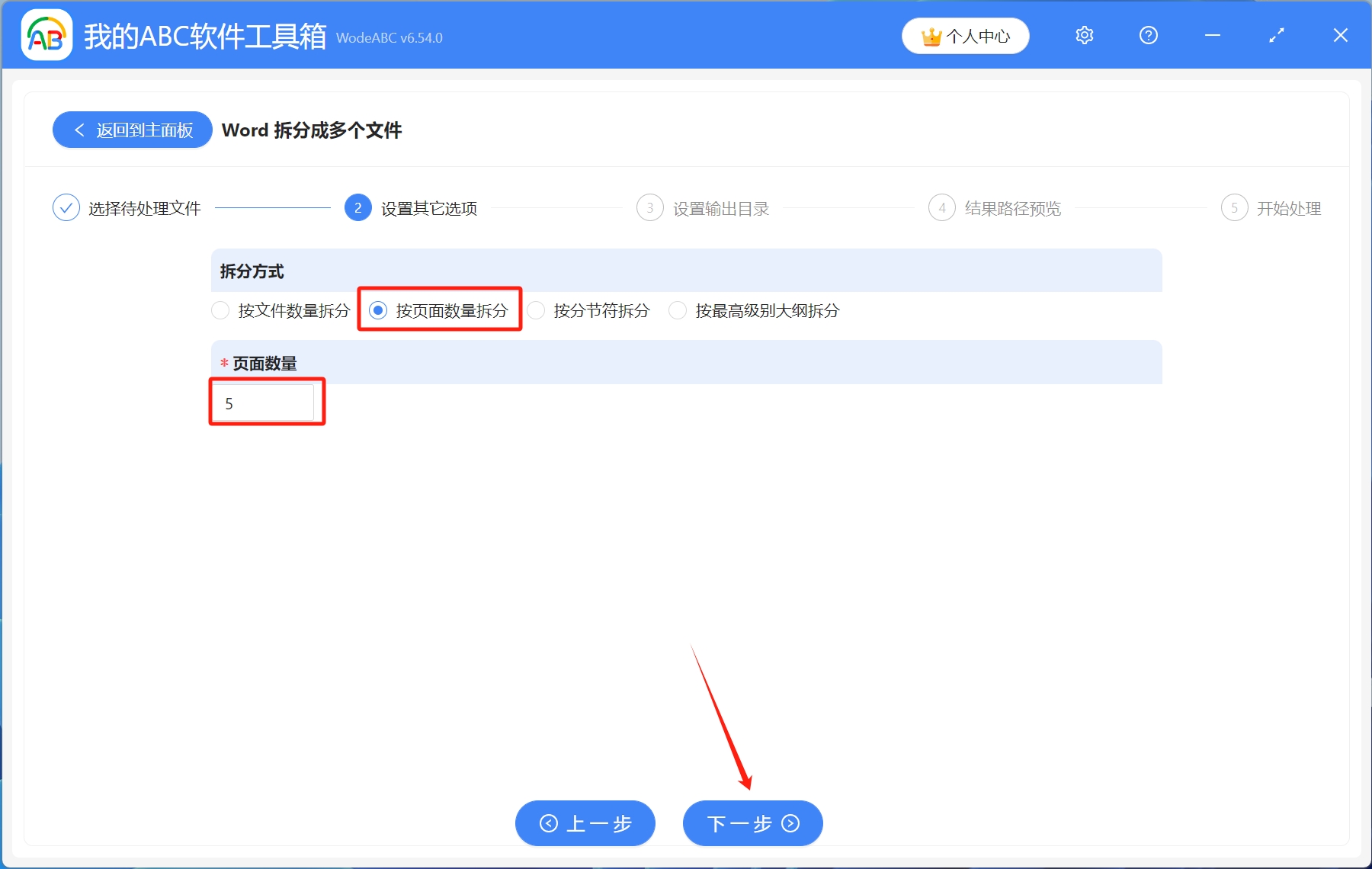
Task: Click the circled arrow icon in 下一步
Action: coord(790,824)
